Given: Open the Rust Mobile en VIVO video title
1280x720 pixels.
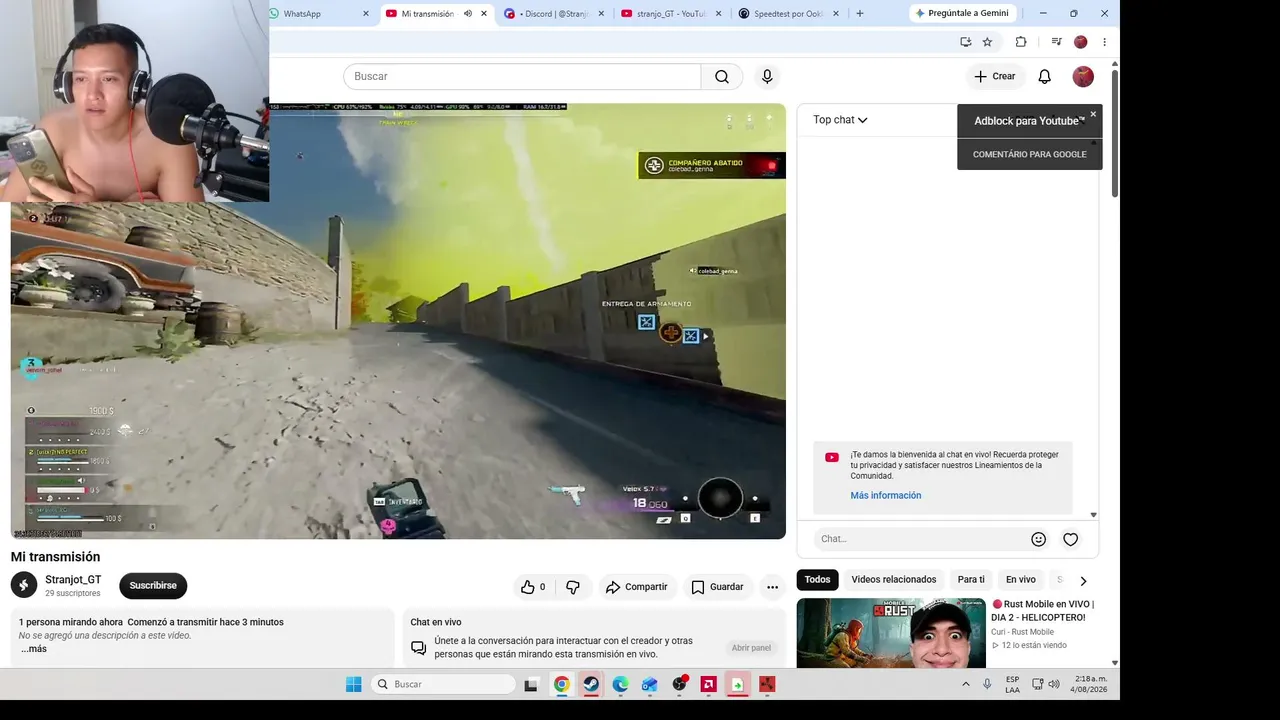Looking at the screenshot, I should coord(1045,611).
